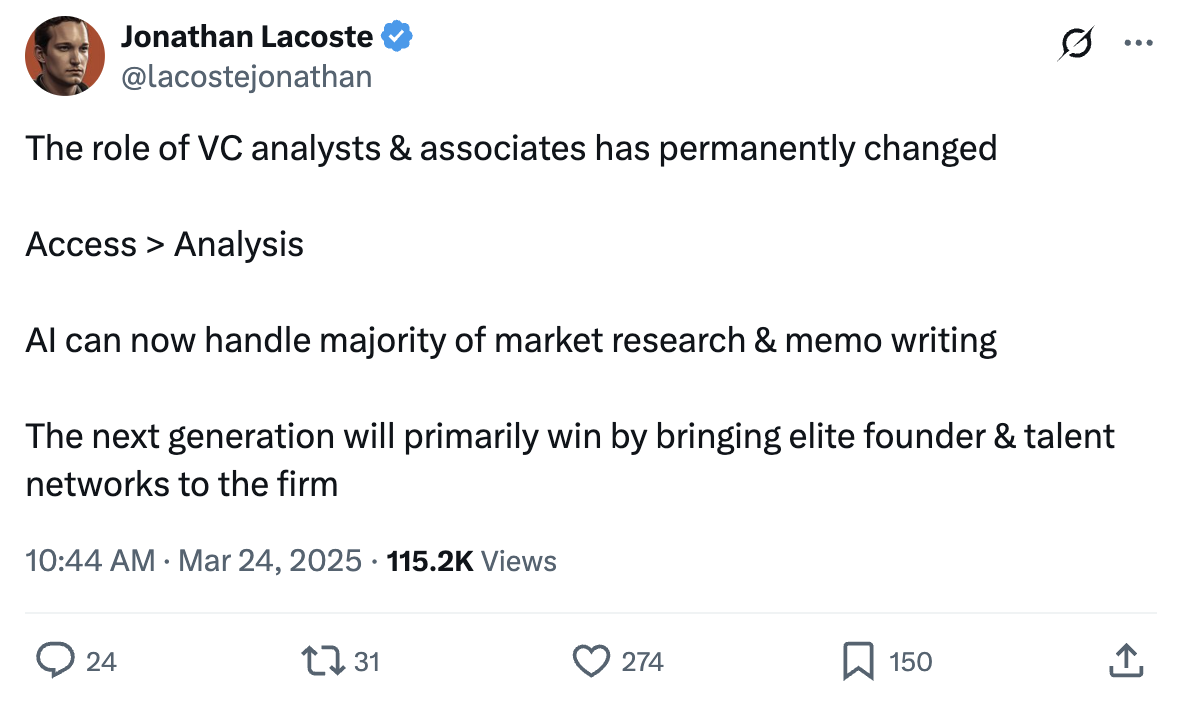Open the three-dot more options menu
Screen dimensions: 1180x704
point(1138,44)
